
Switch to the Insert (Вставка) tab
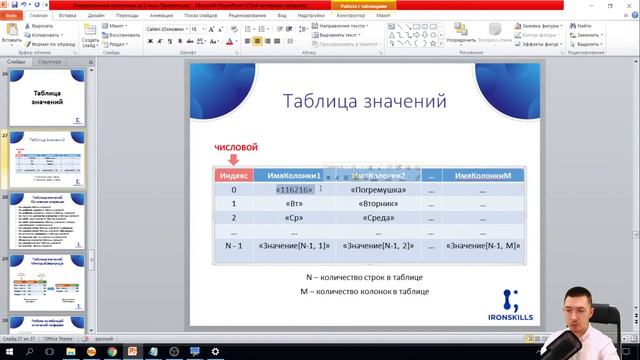[67, 16]
